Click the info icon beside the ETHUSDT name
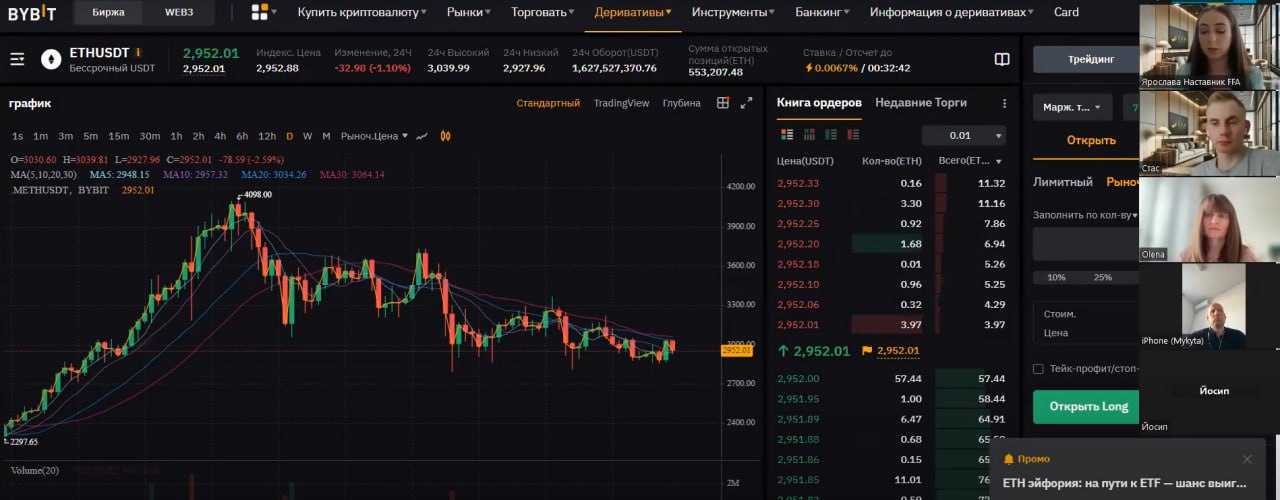1280x500 pixels. pyautogui.click(x=138, y=52)
